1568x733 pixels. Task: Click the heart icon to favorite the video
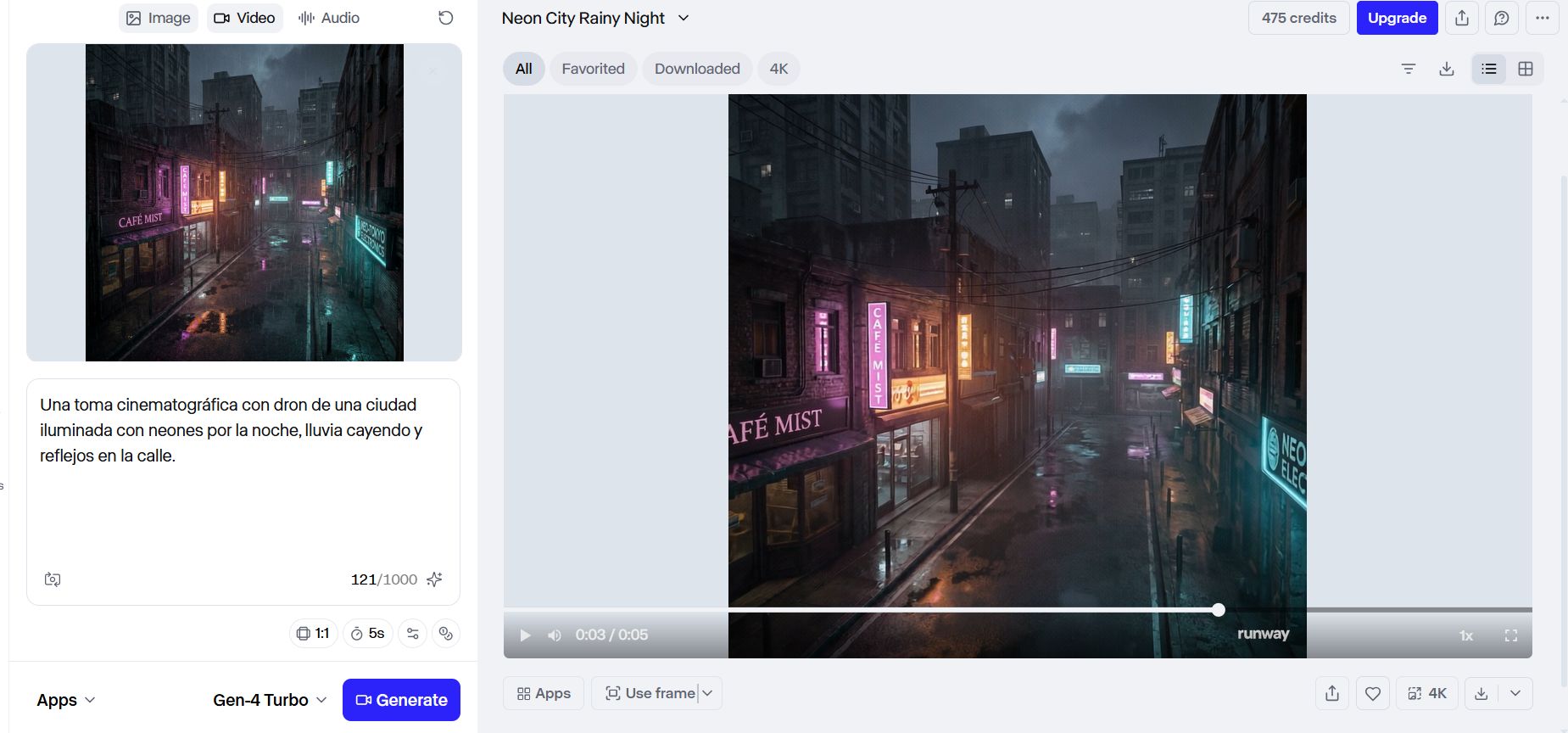pyautogui.click(x=1373, y=693)
